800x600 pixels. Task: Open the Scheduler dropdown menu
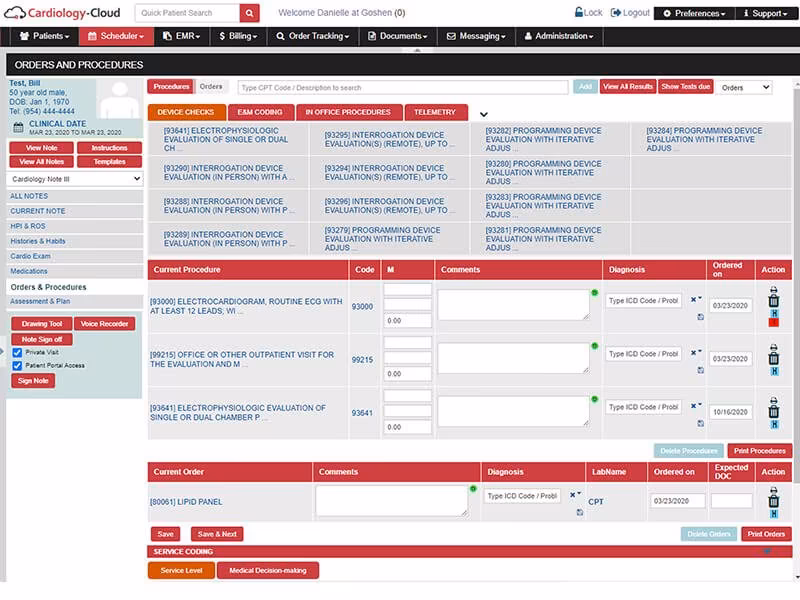point(116,36)
